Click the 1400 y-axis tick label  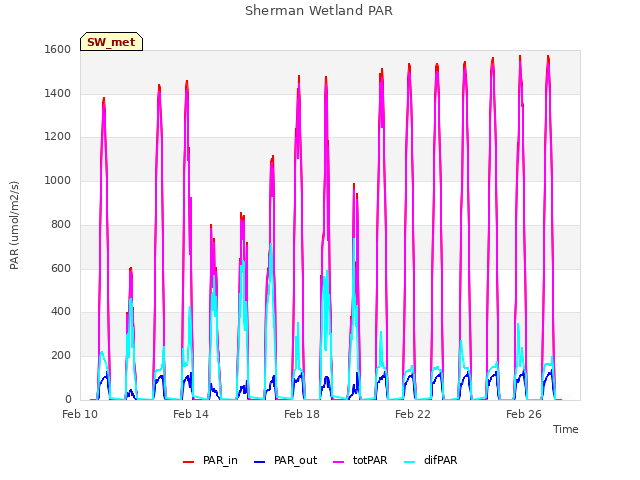pyautogui.click(x=58, y=93)
